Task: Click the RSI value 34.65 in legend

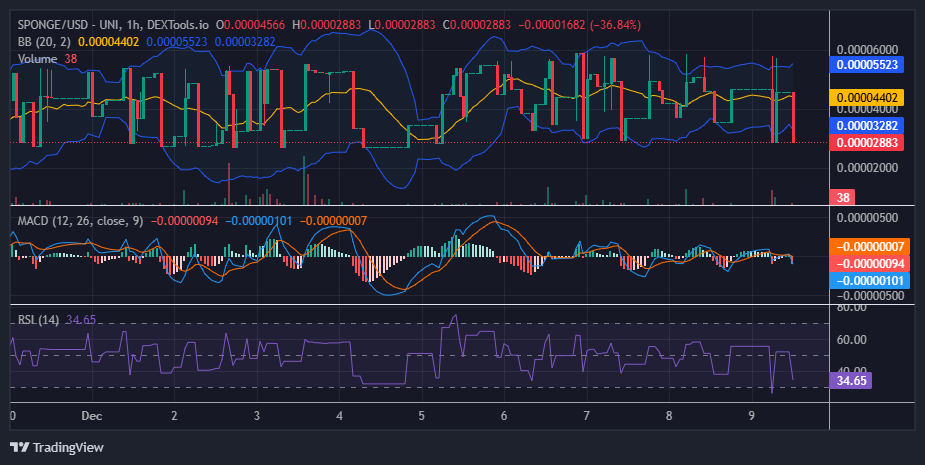Action: click(81, 320)
